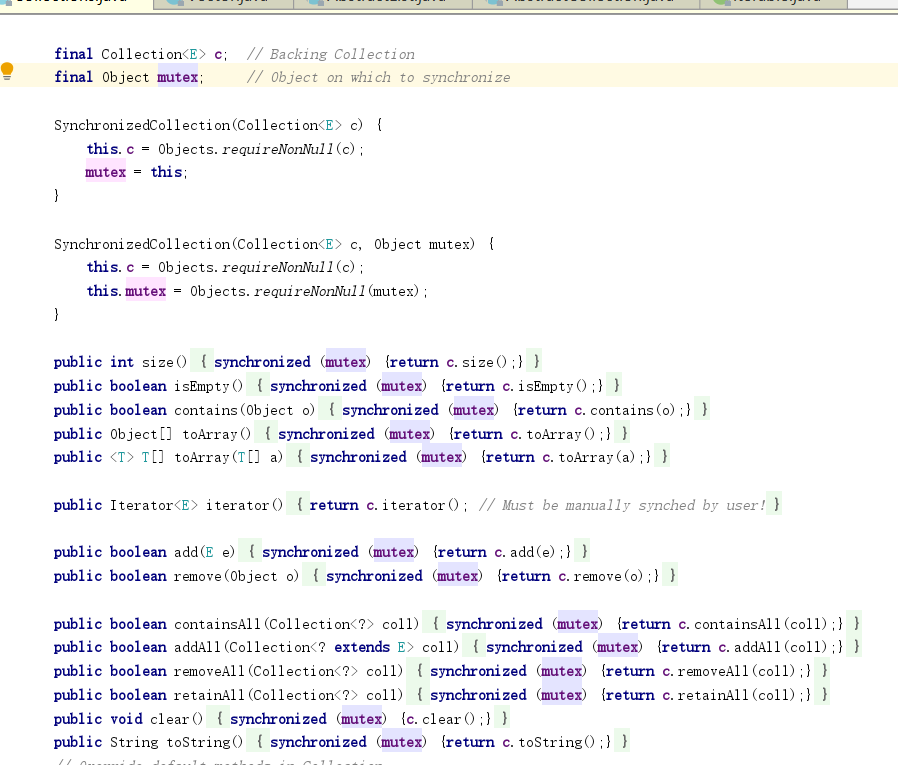
Task: Click 'synchronized' in the size() method line
Action: click(x=262, y=362)
